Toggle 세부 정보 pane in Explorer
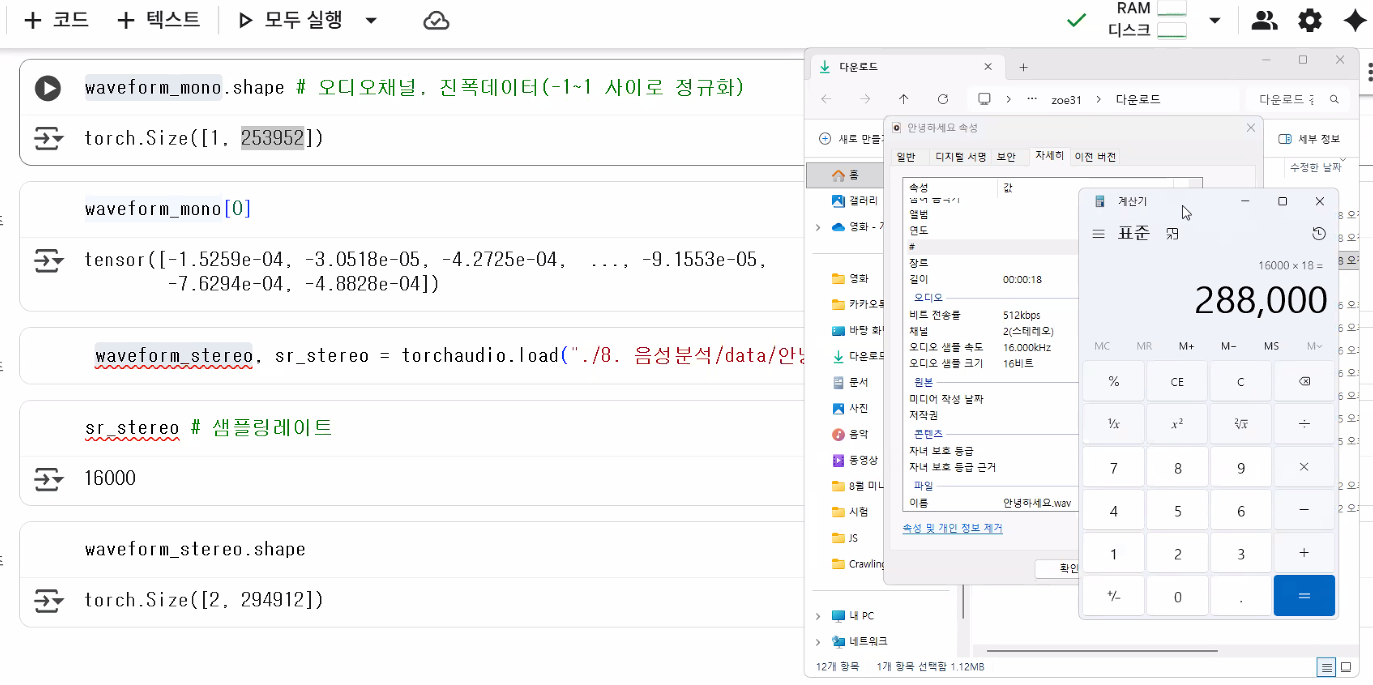The height and width of the screenshot is (685, 1373). 1309,139
